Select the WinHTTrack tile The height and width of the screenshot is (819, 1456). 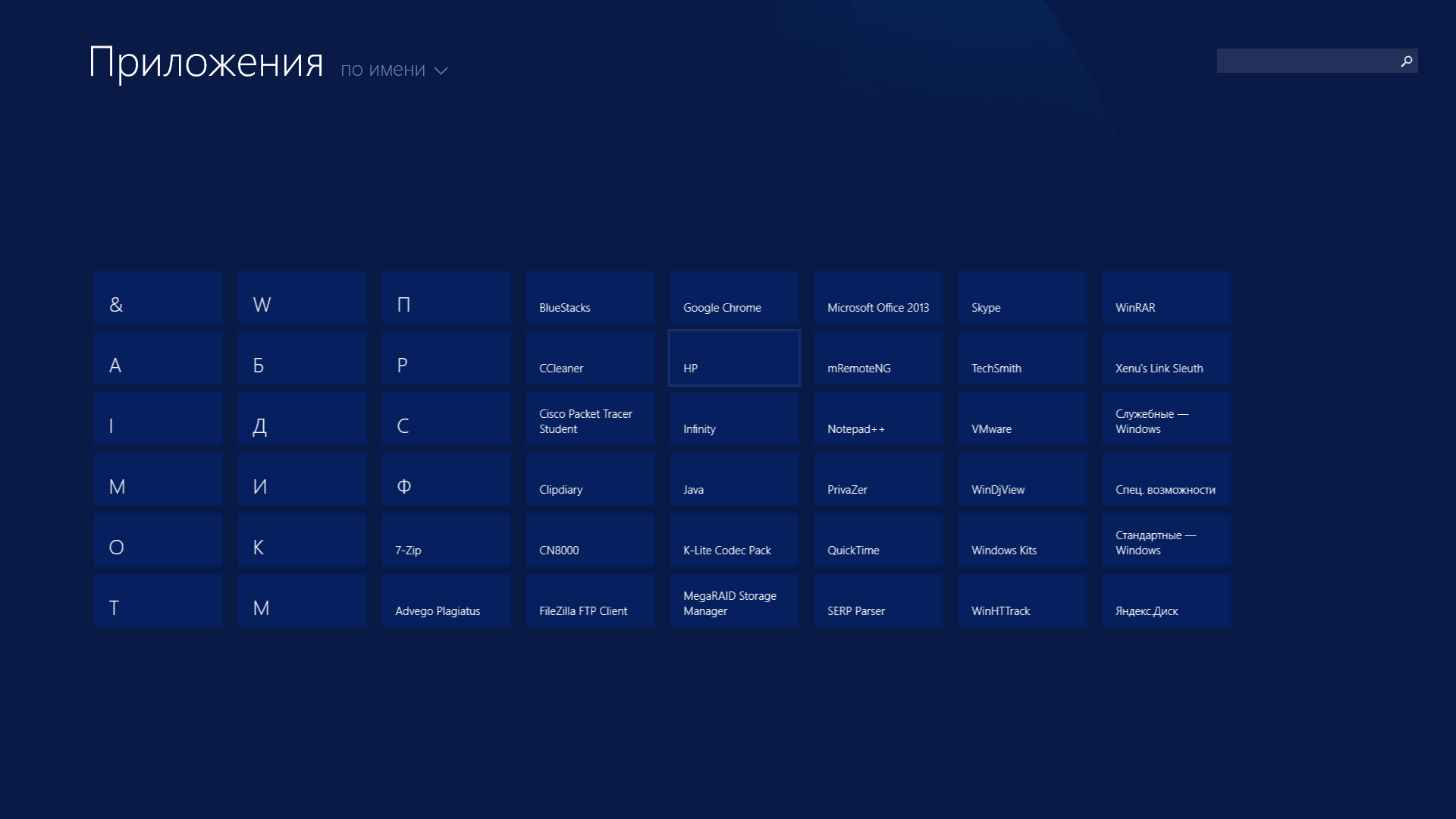pyautogui.click(x=1022, y=601)
